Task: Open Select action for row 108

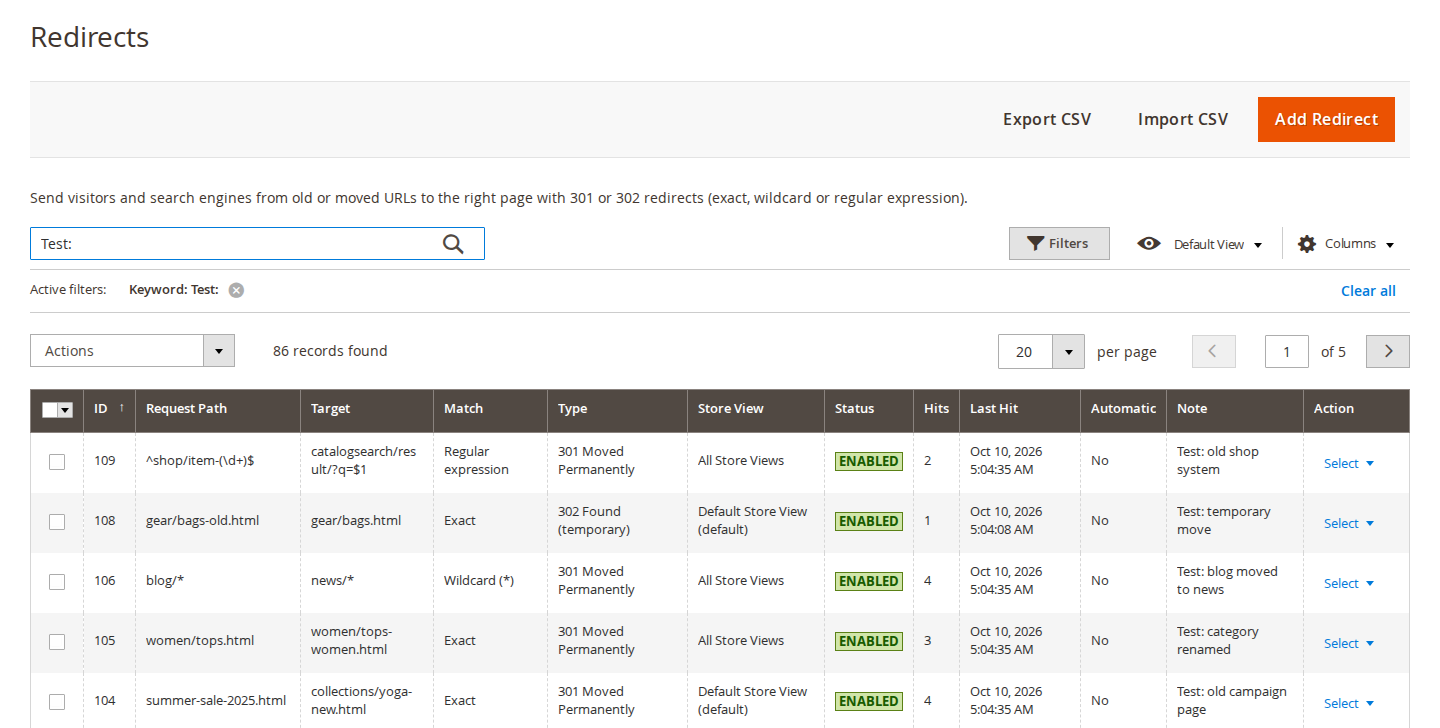Action: 1348,523
